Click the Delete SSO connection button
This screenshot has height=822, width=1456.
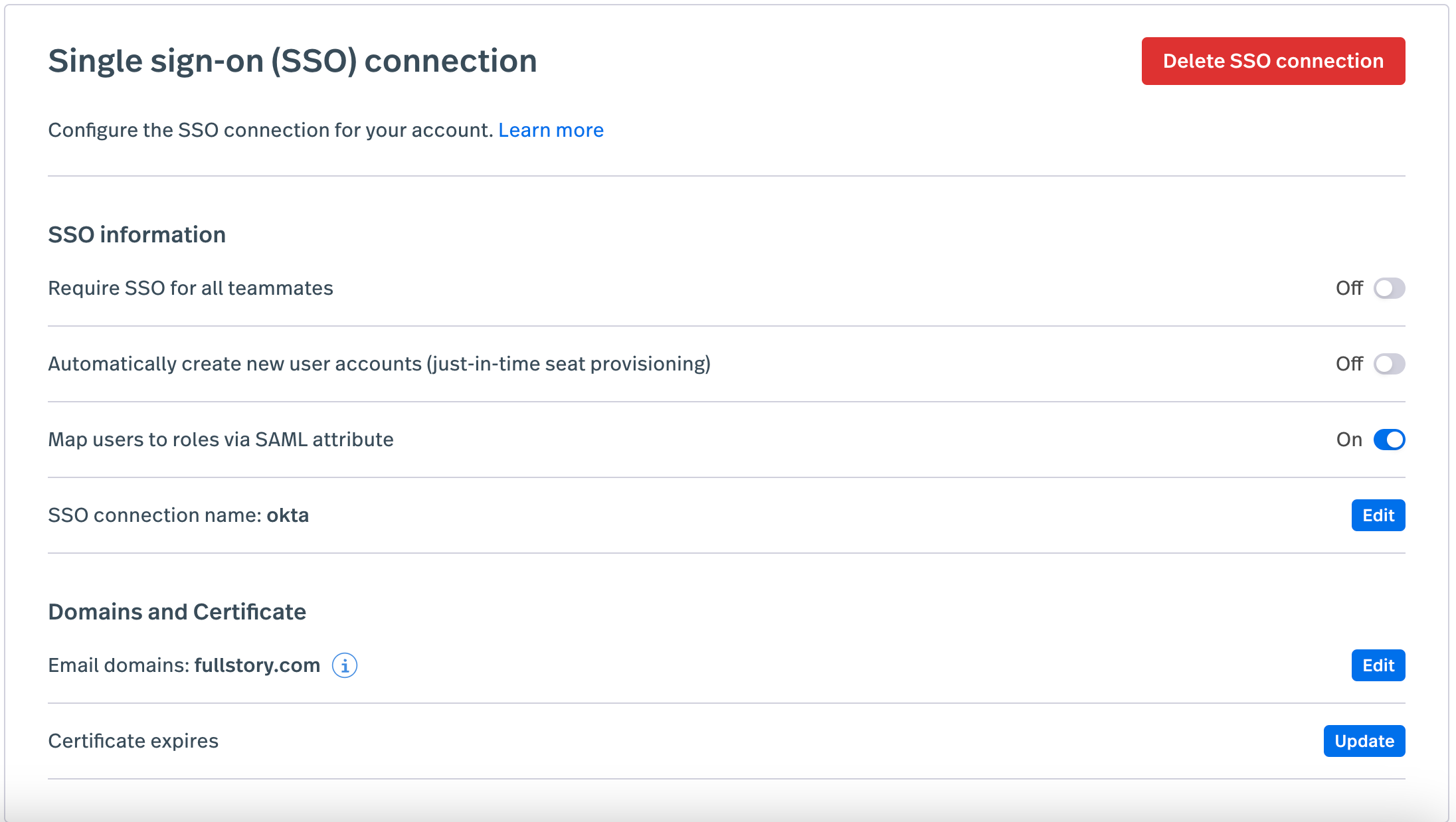coord(1273,60)
